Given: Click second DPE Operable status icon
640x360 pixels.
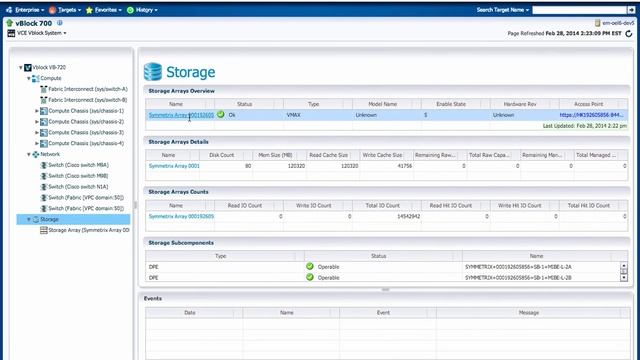Looking at the screenshot, I should [310, 277].
